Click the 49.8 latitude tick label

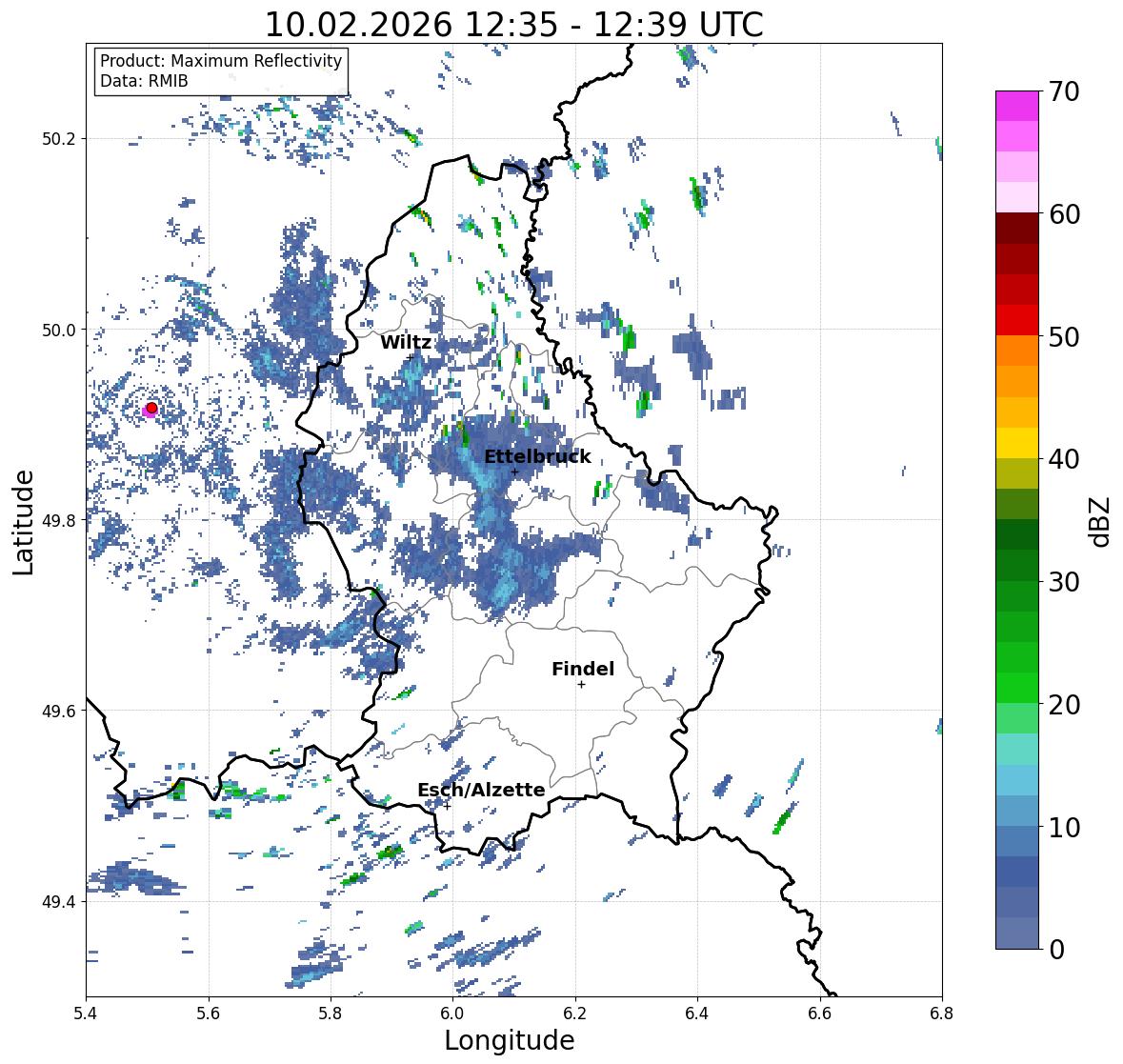59,520
